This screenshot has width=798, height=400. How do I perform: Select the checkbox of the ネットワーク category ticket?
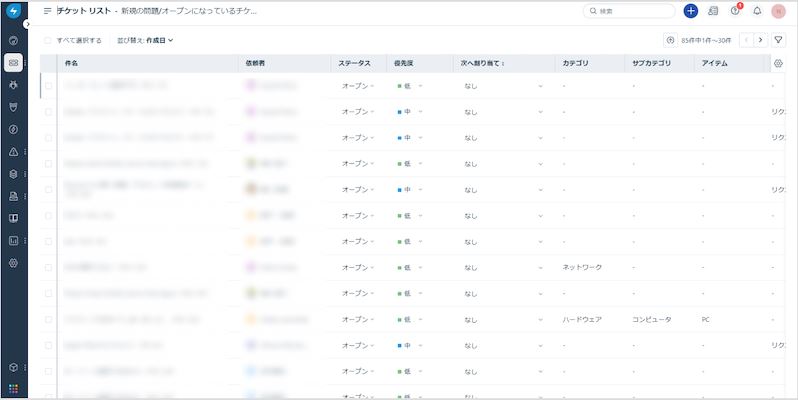48,267
